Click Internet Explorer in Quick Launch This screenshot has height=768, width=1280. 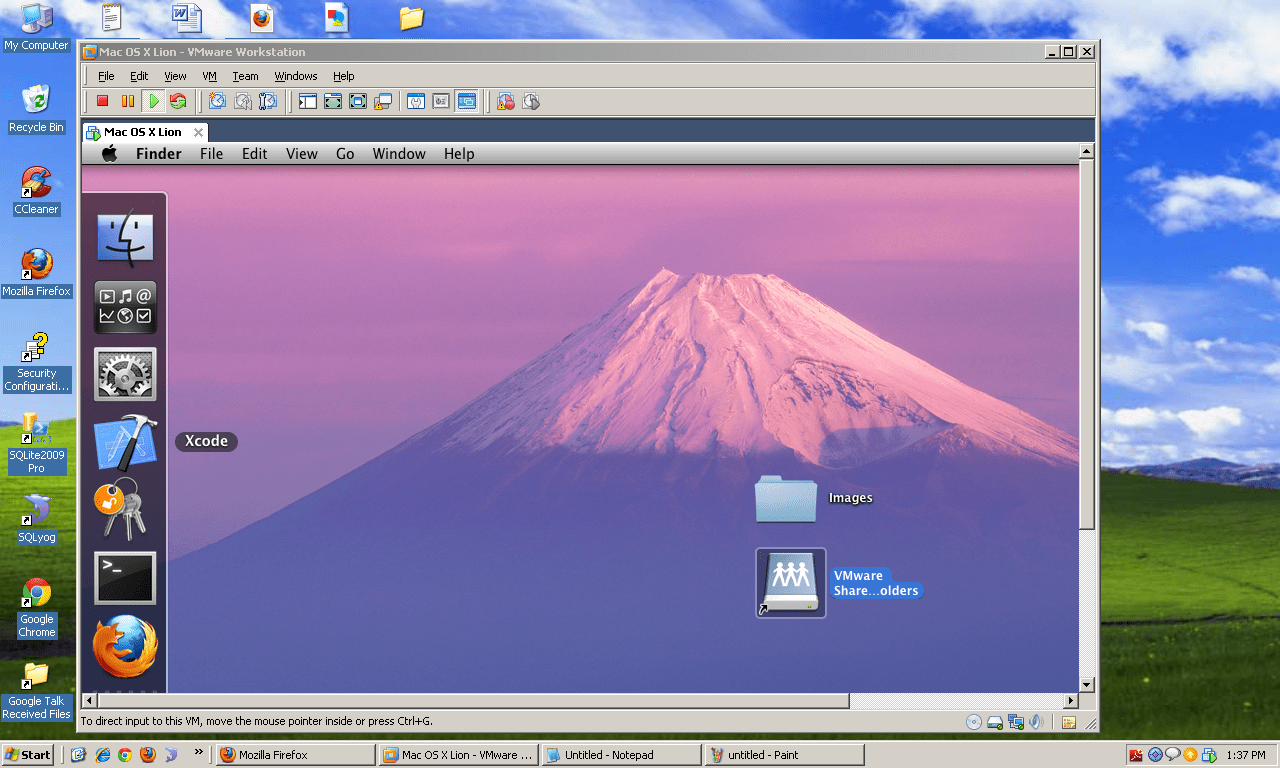[x=102, y=755]
